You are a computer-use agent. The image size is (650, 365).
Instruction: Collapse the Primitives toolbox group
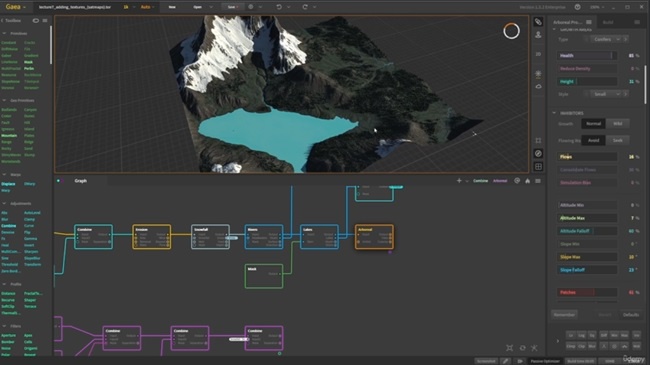pyautogui.click(x=4, y=33)
